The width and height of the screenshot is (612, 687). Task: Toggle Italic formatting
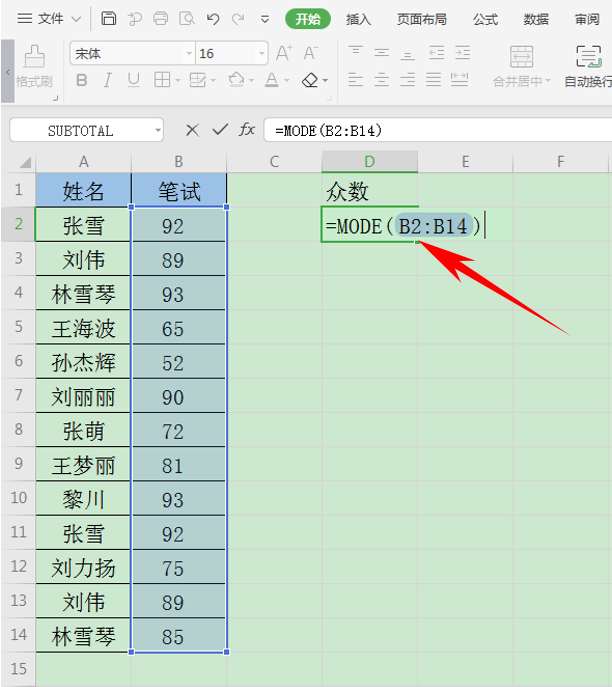[x=107, y=80]
